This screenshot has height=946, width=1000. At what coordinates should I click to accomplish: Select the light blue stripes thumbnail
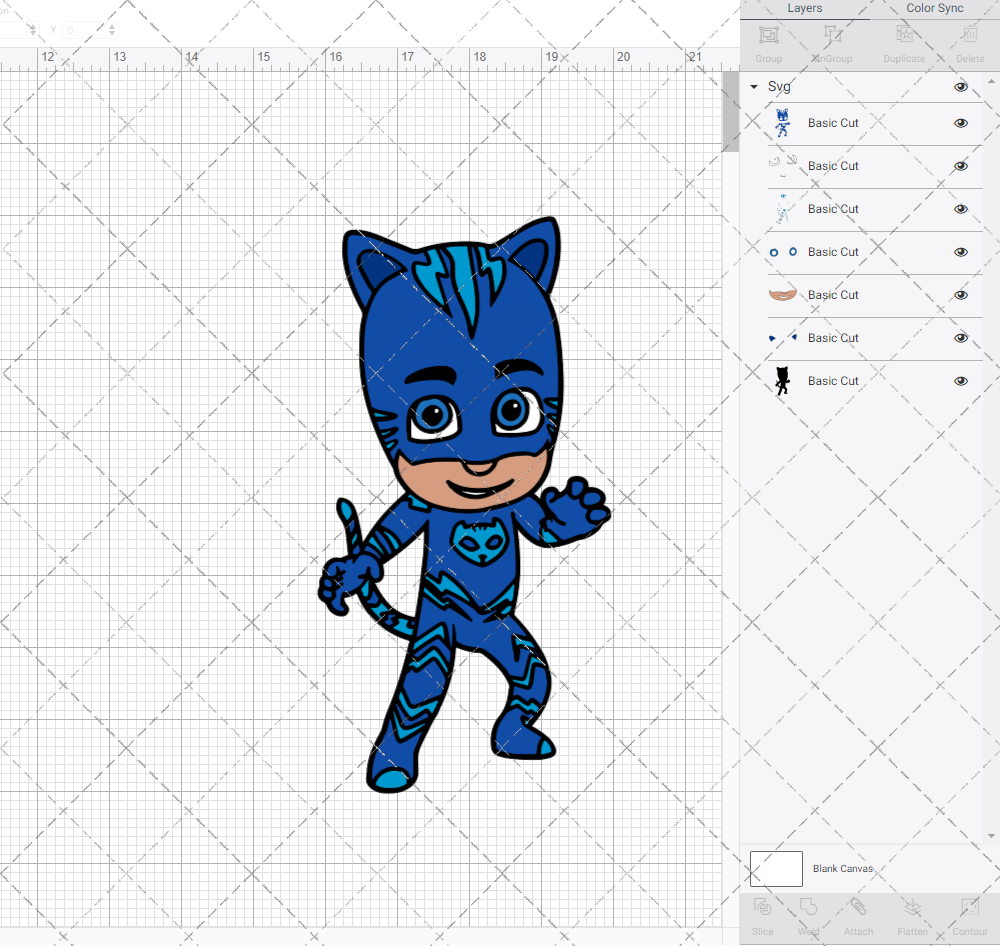pos(783,209)
